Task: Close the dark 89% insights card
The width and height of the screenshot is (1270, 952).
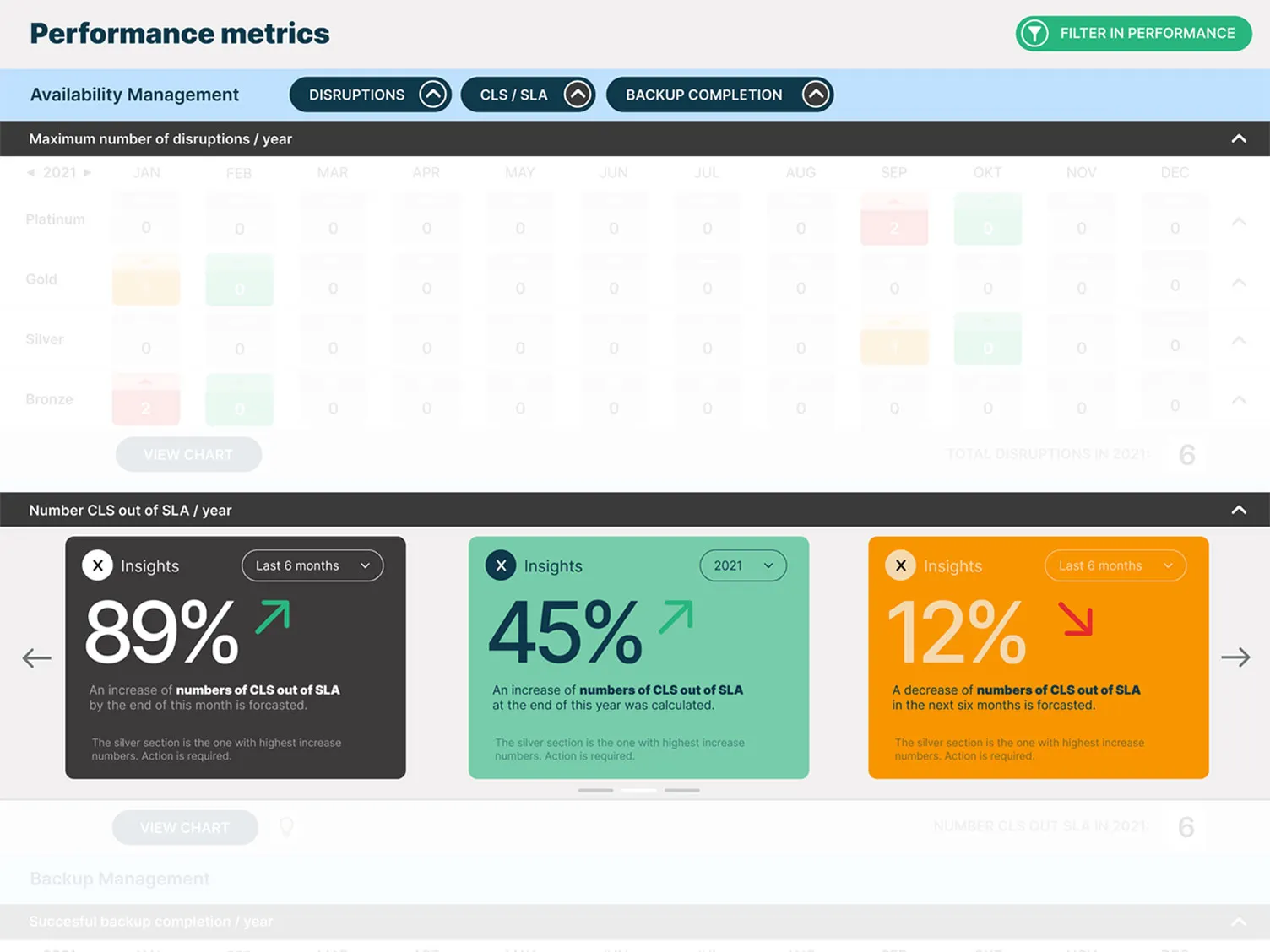Action: (x=98, y=565)
